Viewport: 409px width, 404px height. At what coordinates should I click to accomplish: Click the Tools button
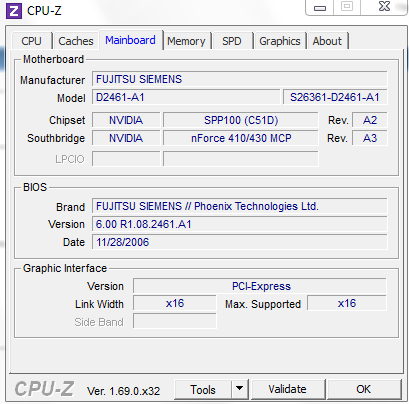203,389
